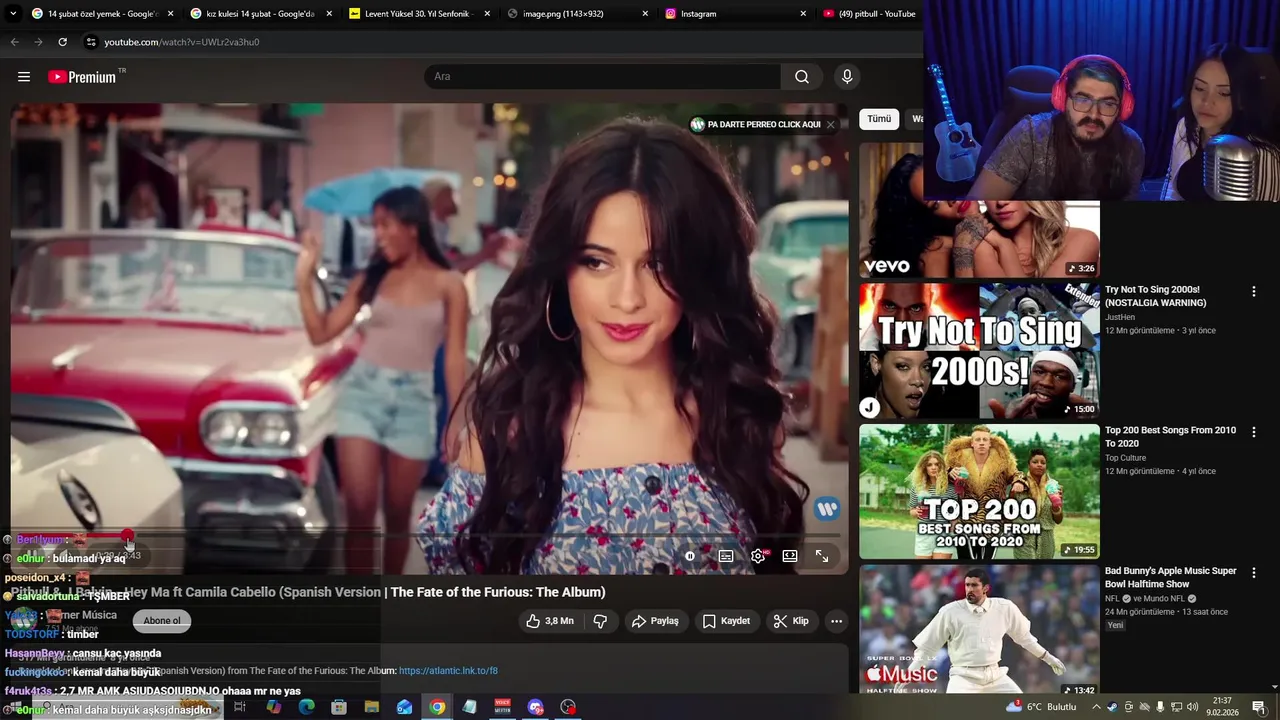The image size is (1280, 720).
Task: Click the Try Not To Sing 2000s title
Action: click(1155, 296)
